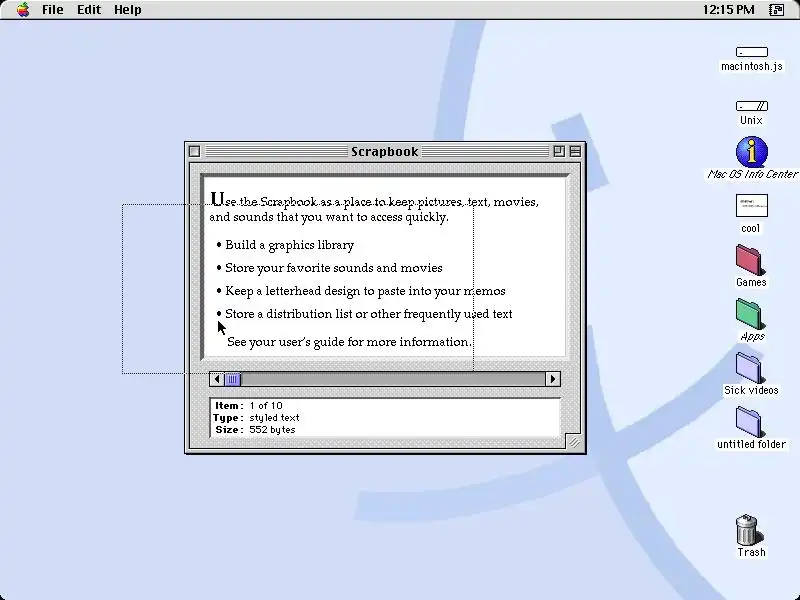Click the macintosh.js label text
The width and height of the screenshot is (800, 600).
tap(752, 66)
